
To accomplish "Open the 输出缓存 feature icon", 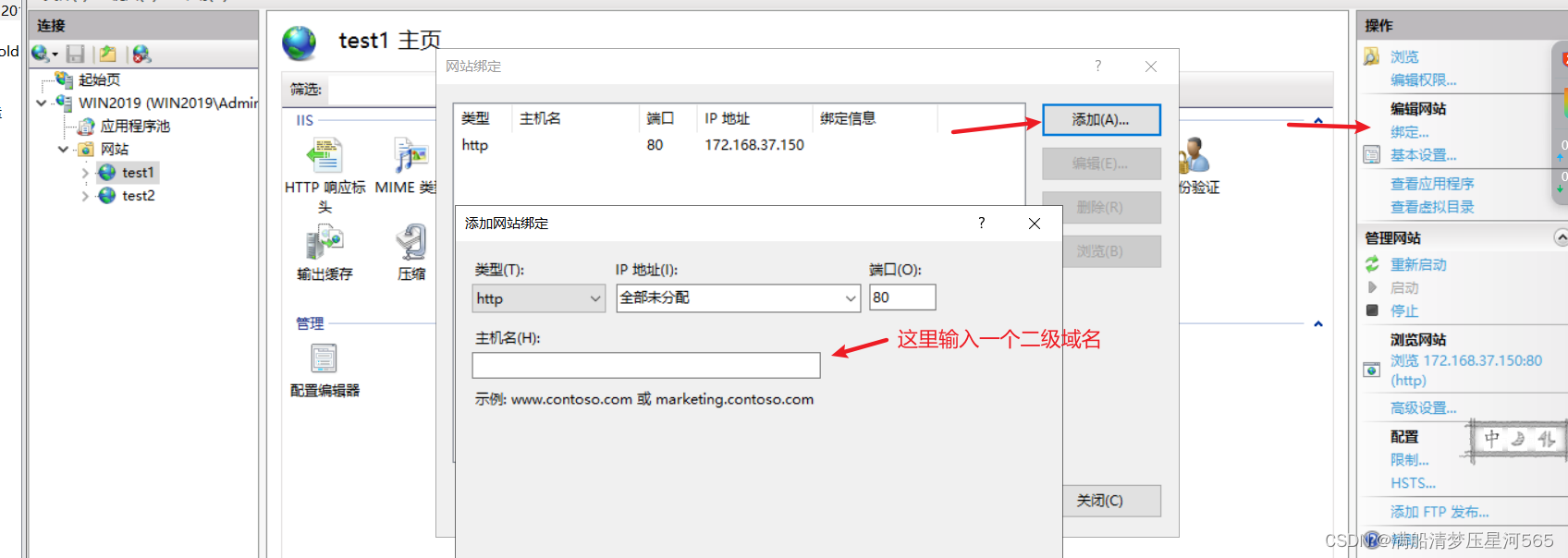I will (x=325, y=244).
